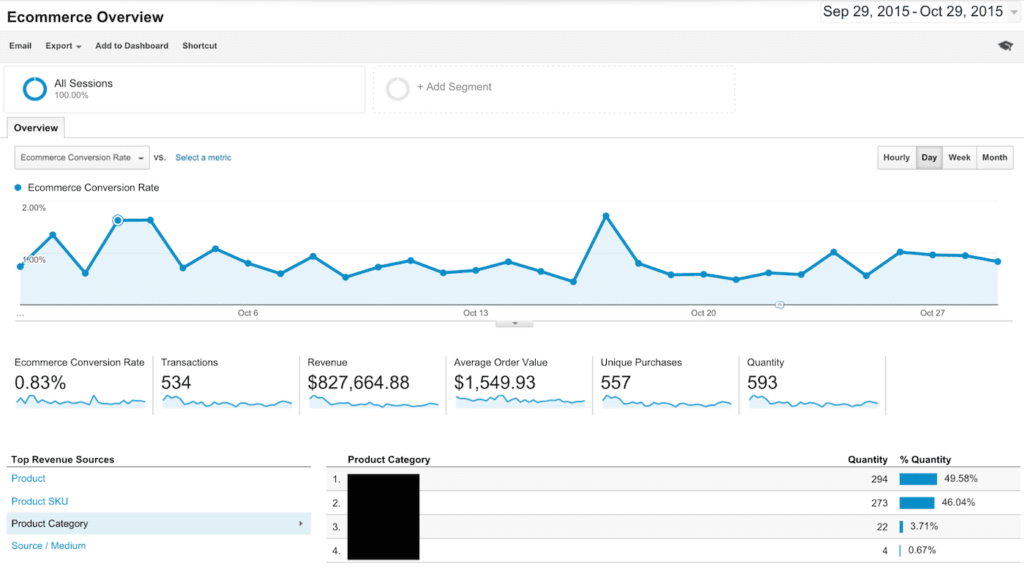Open the graduation cap education icon
Screen dimensions: 1024x568
coord(1005,46)
